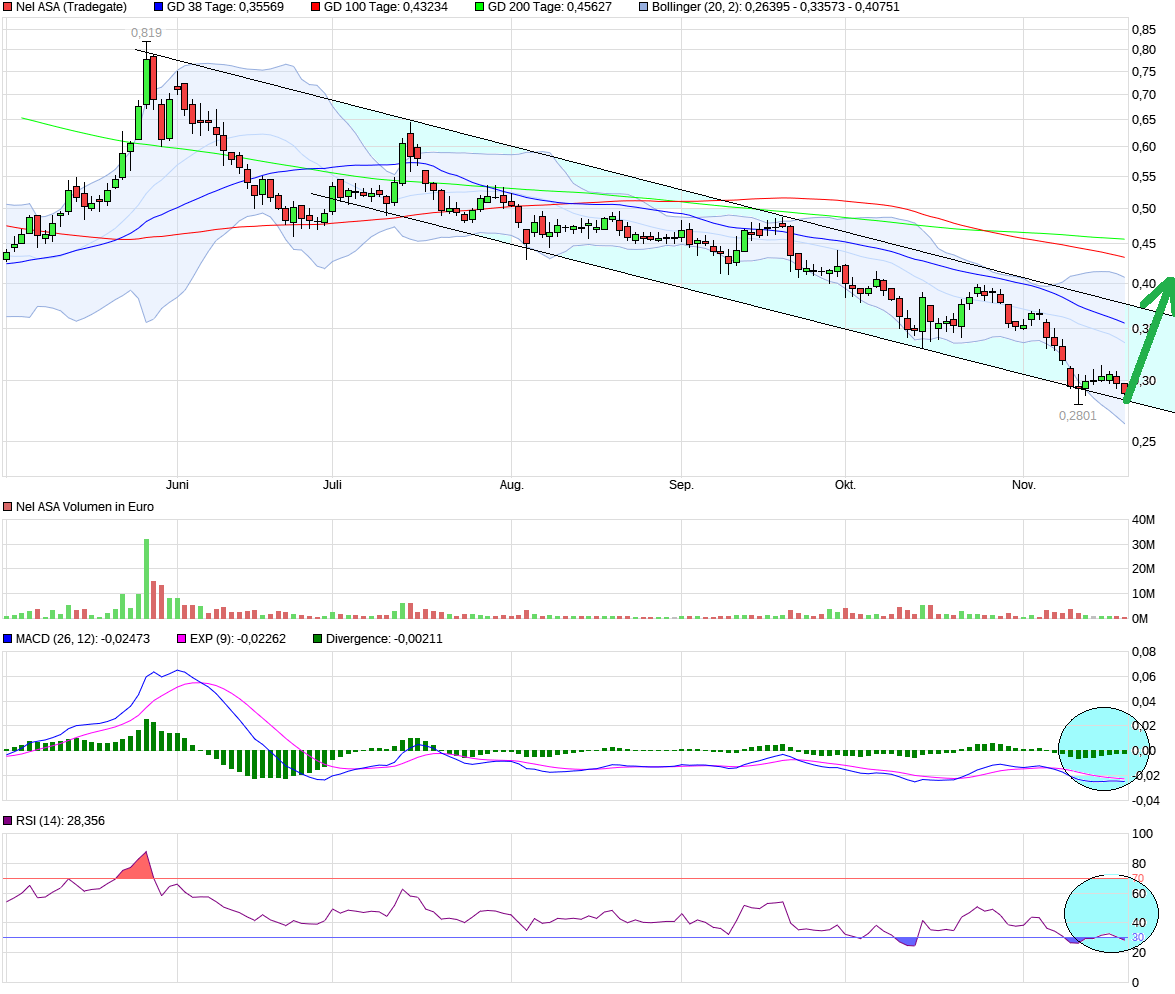Click the 'EXP (9): -0,02262' label
Viewport: 1175px width, 994px height.
(x=238, y=639)
